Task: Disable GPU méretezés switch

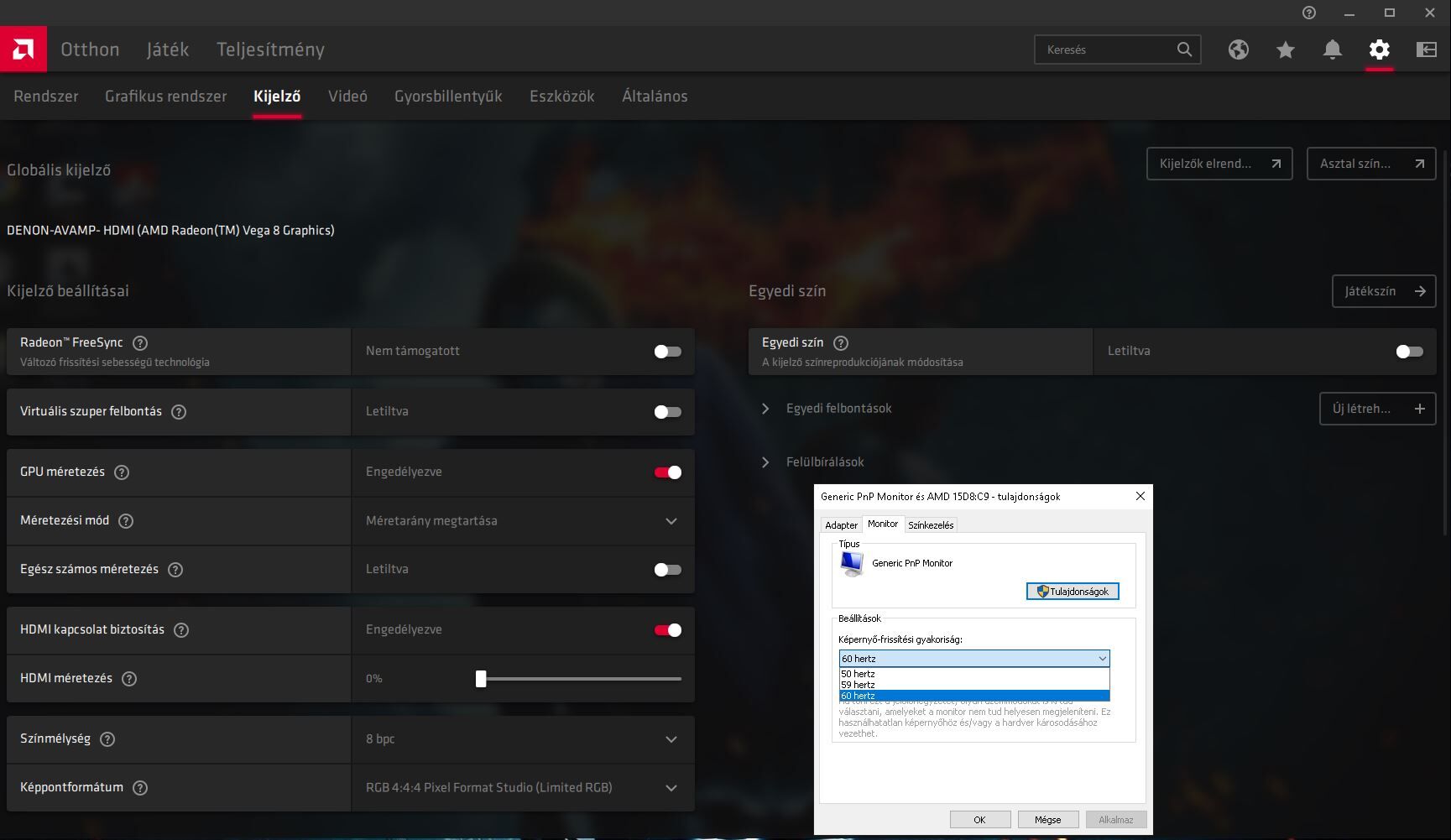Action: point(668,472)
